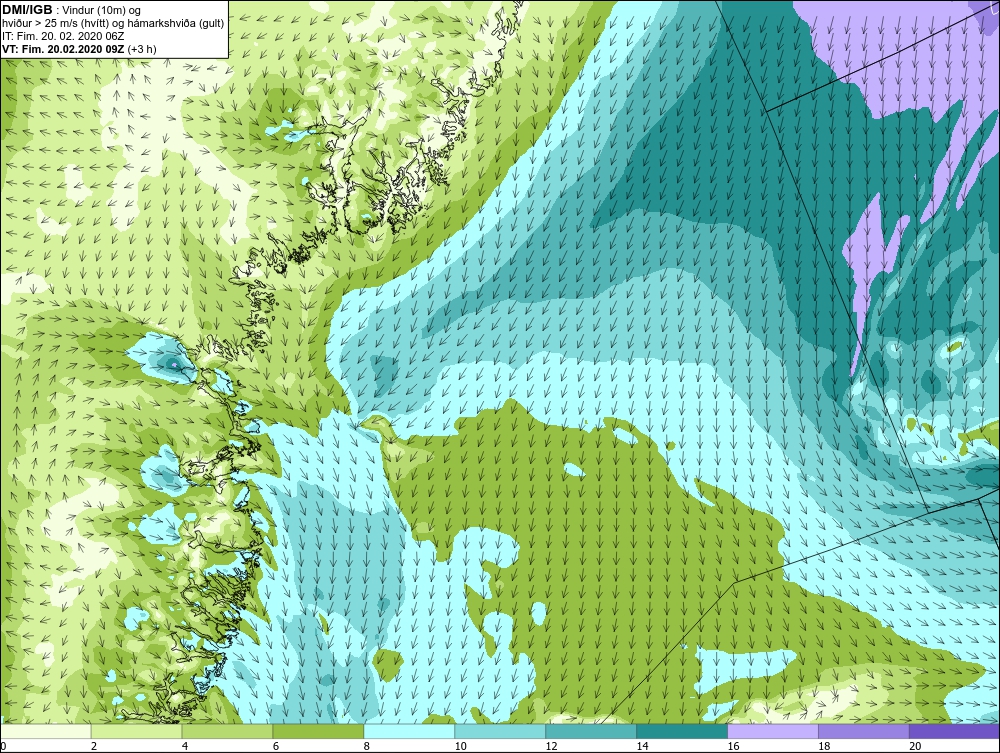Click the legend label 10

click(x=460, y=746)
